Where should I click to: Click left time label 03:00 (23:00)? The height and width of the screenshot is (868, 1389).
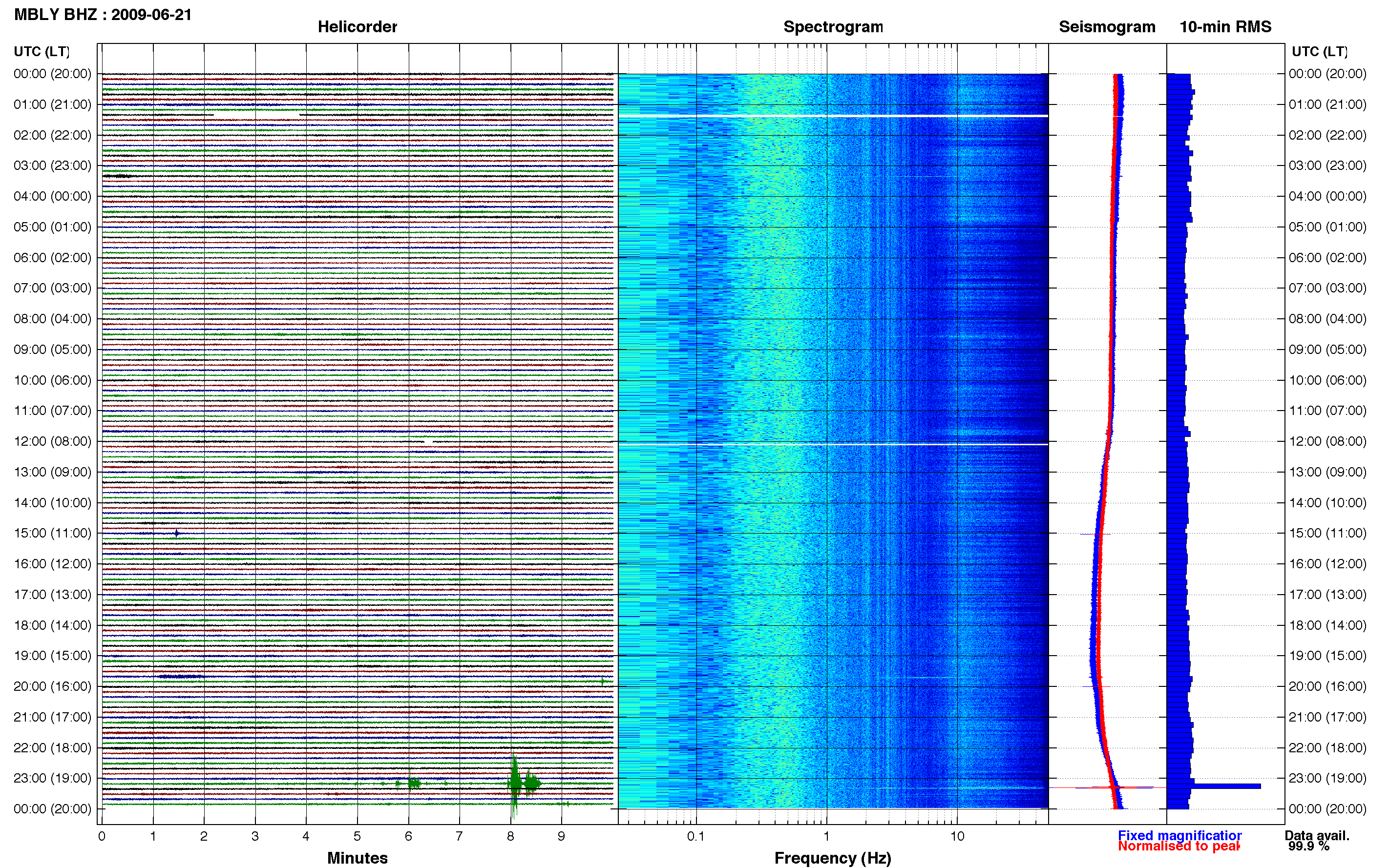(52, 165)
